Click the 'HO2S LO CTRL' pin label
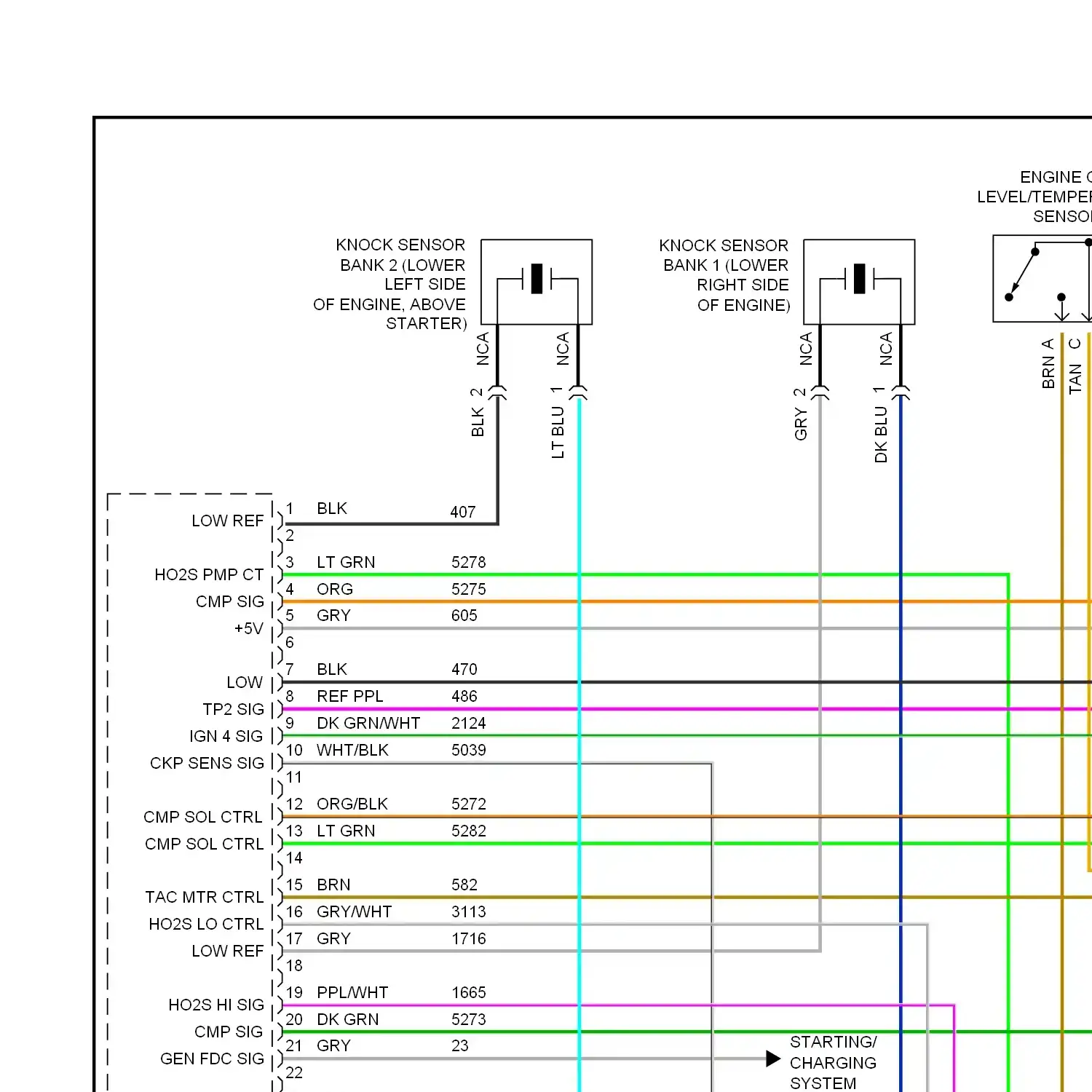The height and width of the screenshot is (1092, 1092). (x=206, y=925)
